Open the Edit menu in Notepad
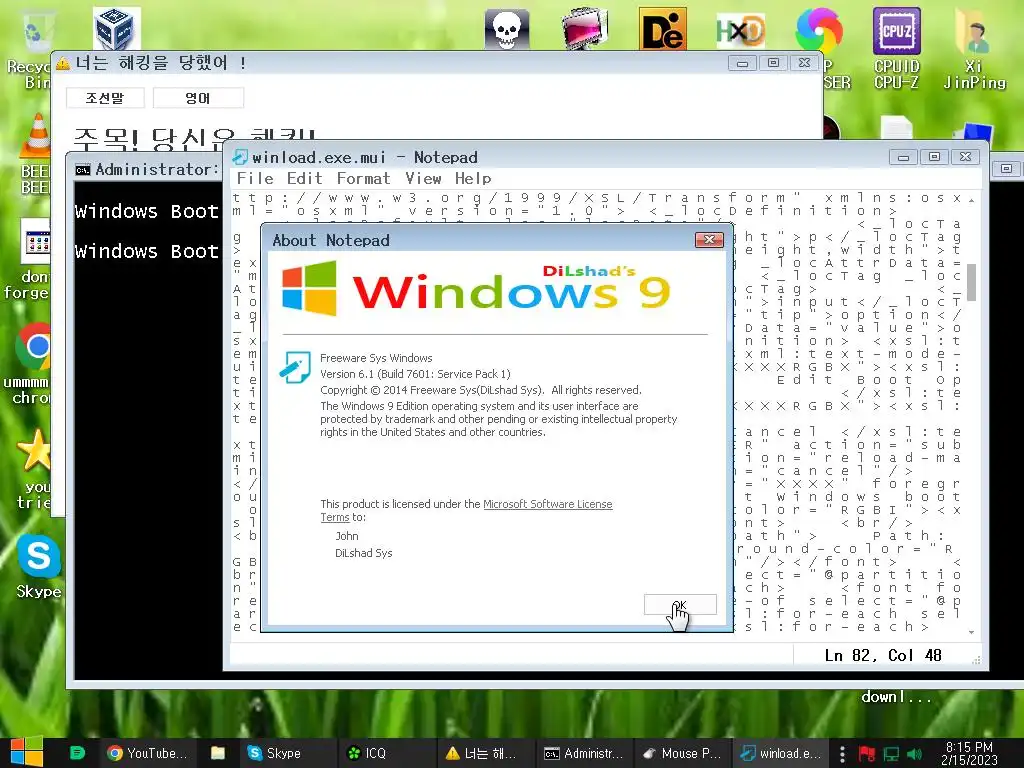The image size is (1024, 768). click(304, 178)
